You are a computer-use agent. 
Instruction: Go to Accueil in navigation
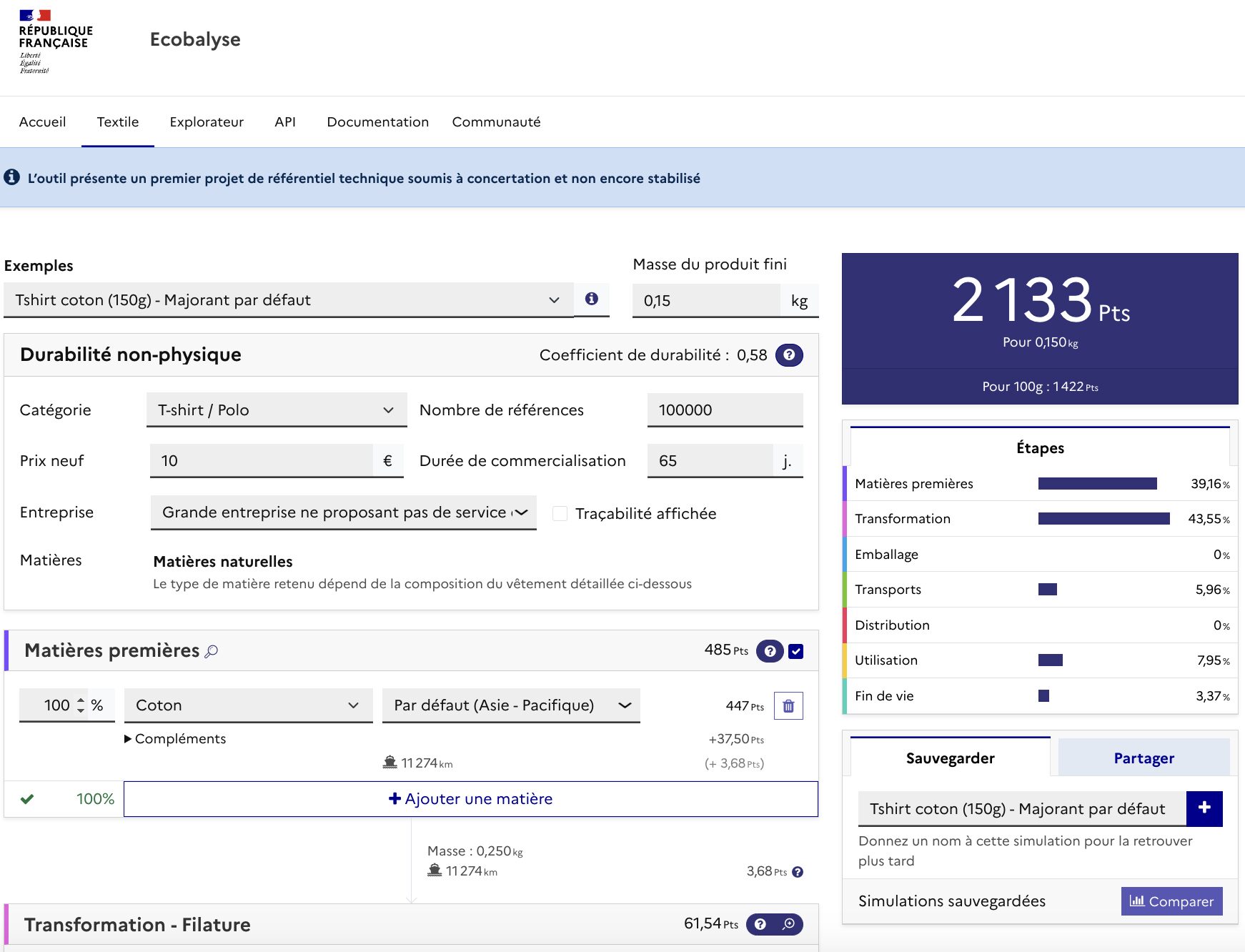pyautogui.click(x=42, y=122)
